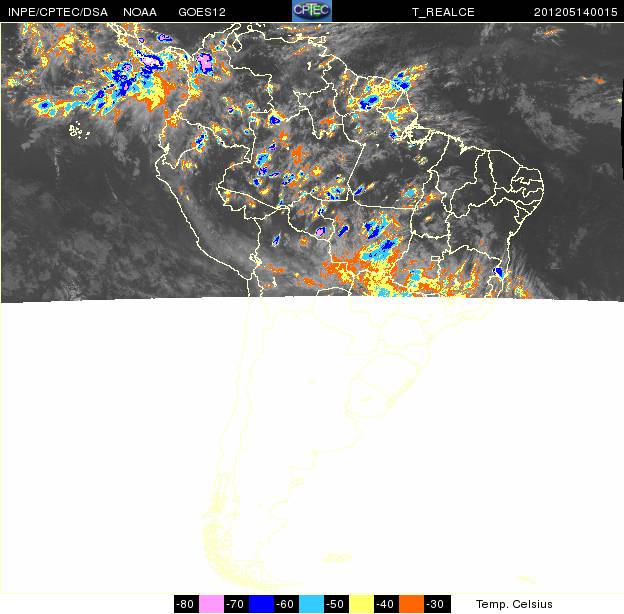Viewport: 624px width, 614px height.
Task: Click the GOES12 satellite label
Action: click(x=202, y=12)
